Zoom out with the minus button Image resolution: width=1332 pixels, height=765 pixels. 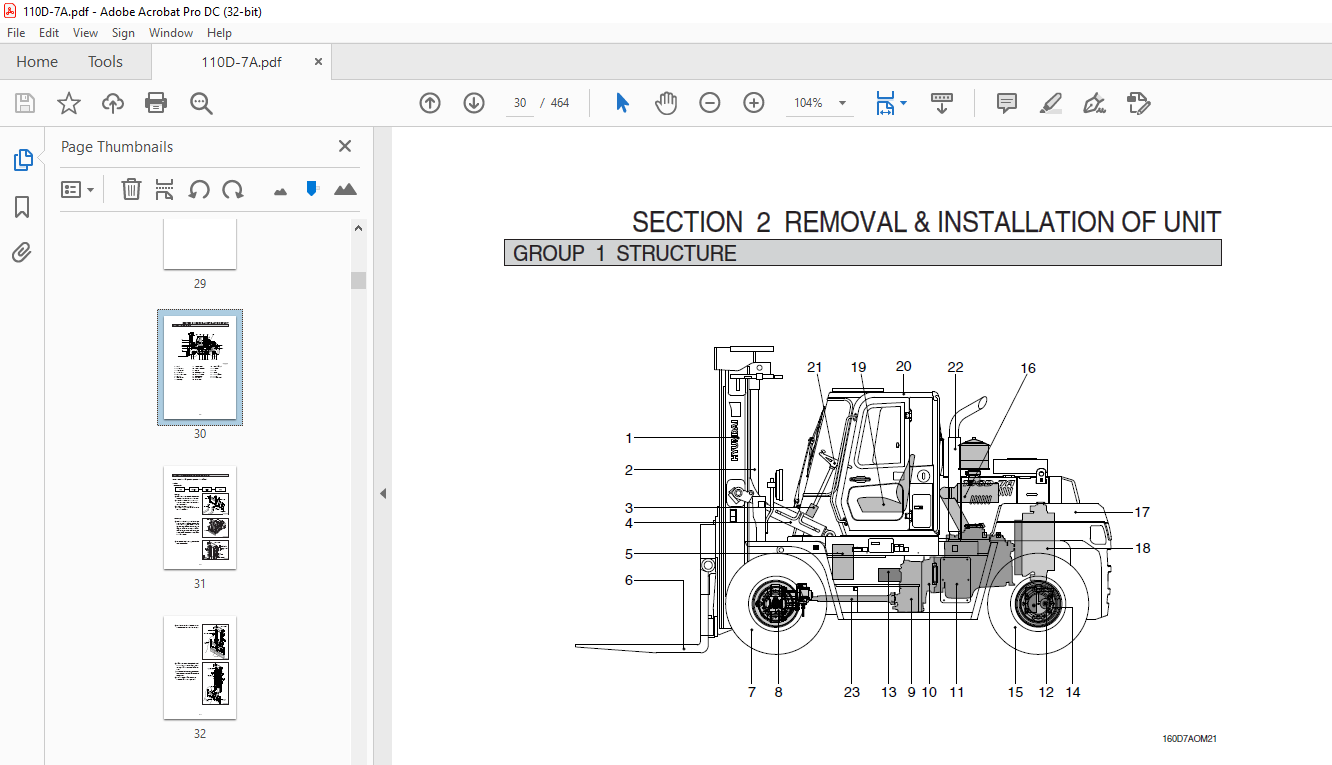[710, 103]
